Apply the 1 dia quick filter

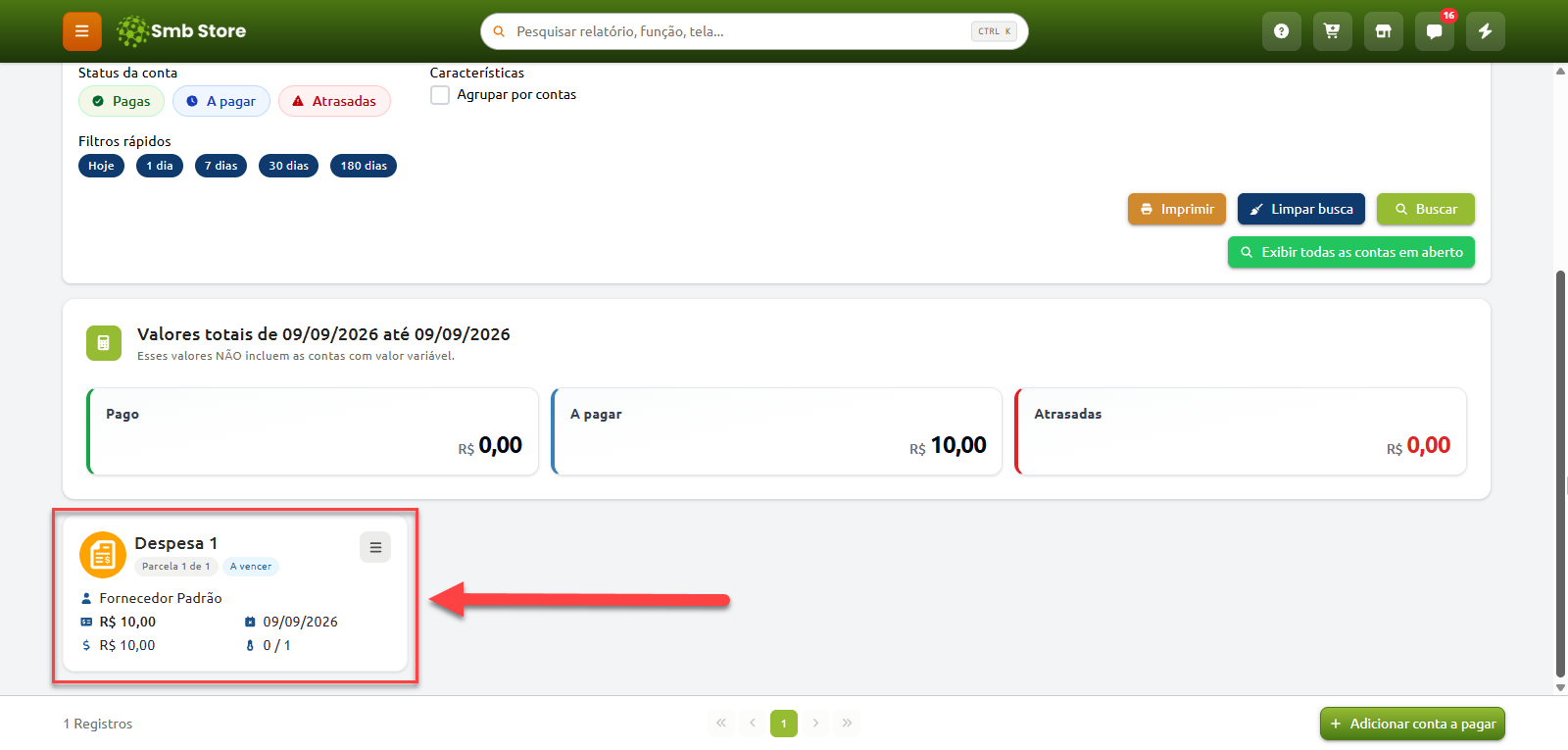coord(160,166)
